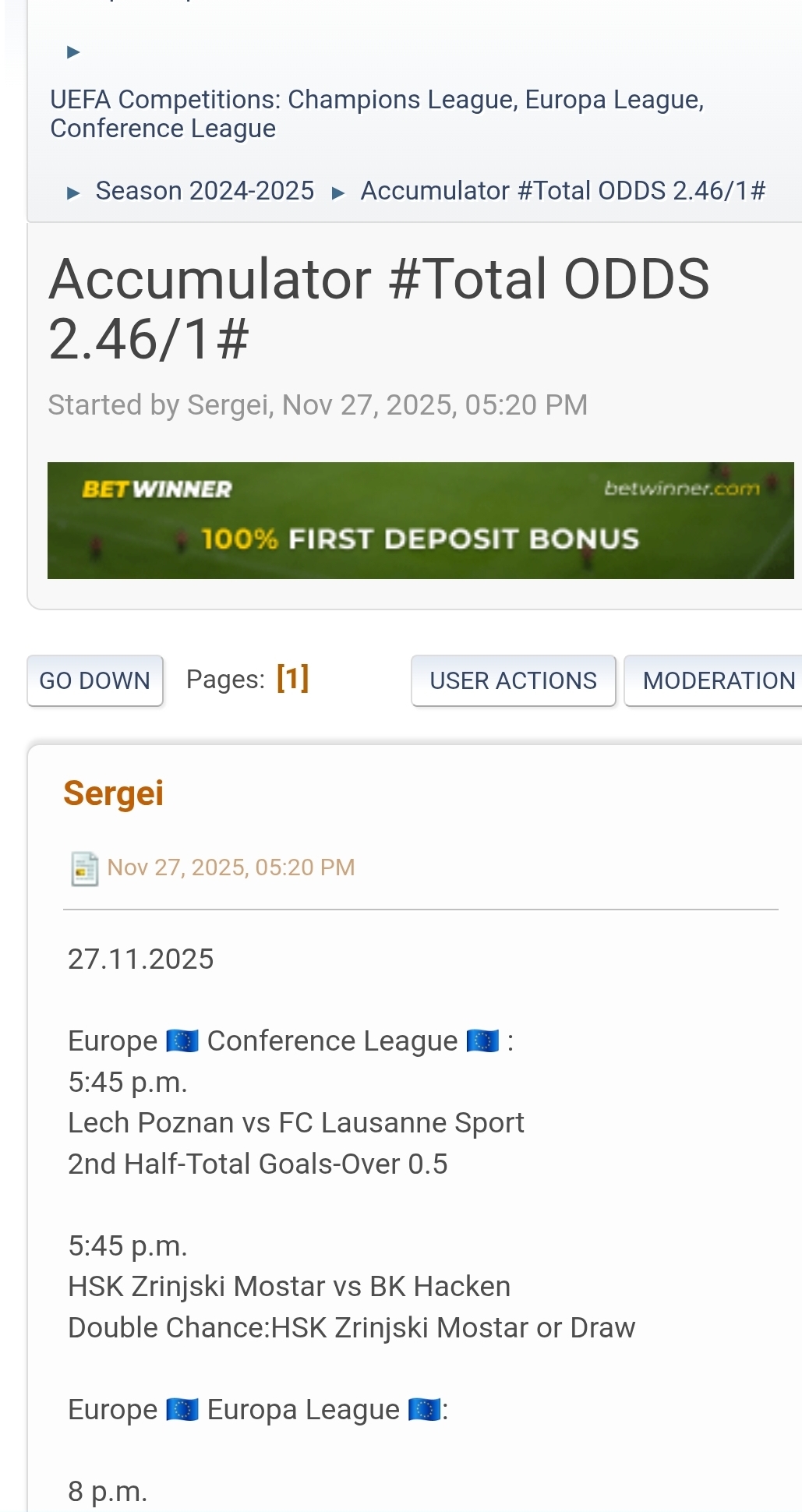Select page 1 in pagination
Screen dimensions: 802x1512
tap(292, 678)
